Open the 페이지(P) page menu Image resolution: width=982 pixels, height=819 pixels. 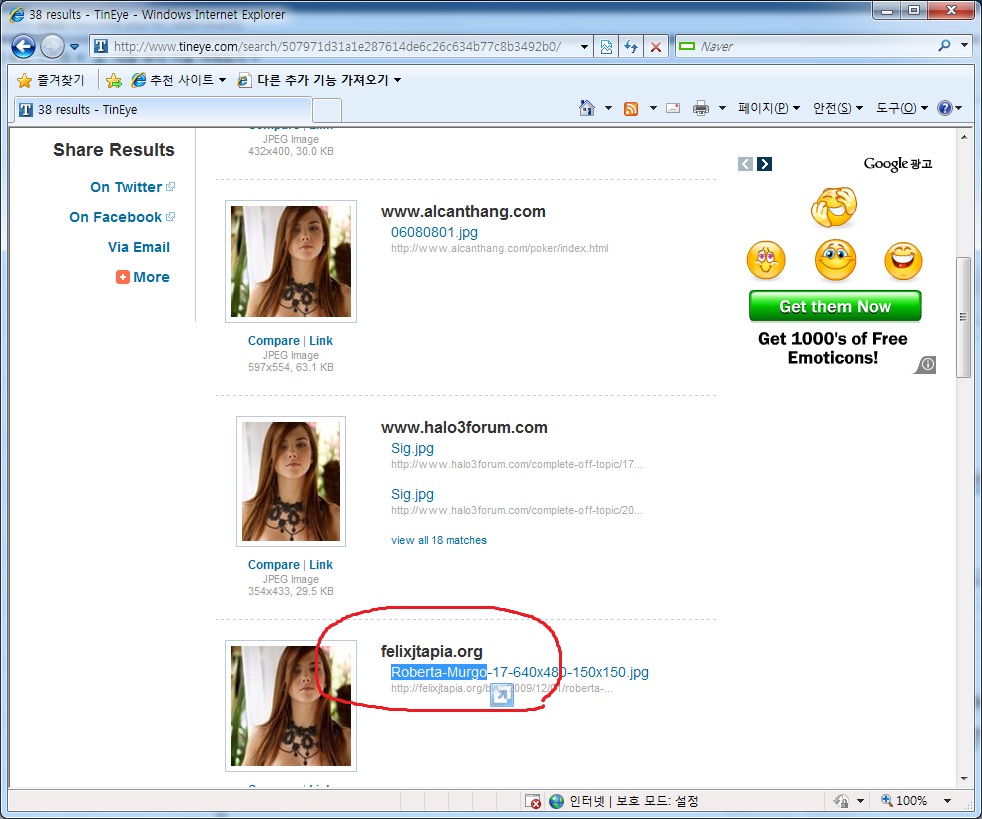pos(768,108)
